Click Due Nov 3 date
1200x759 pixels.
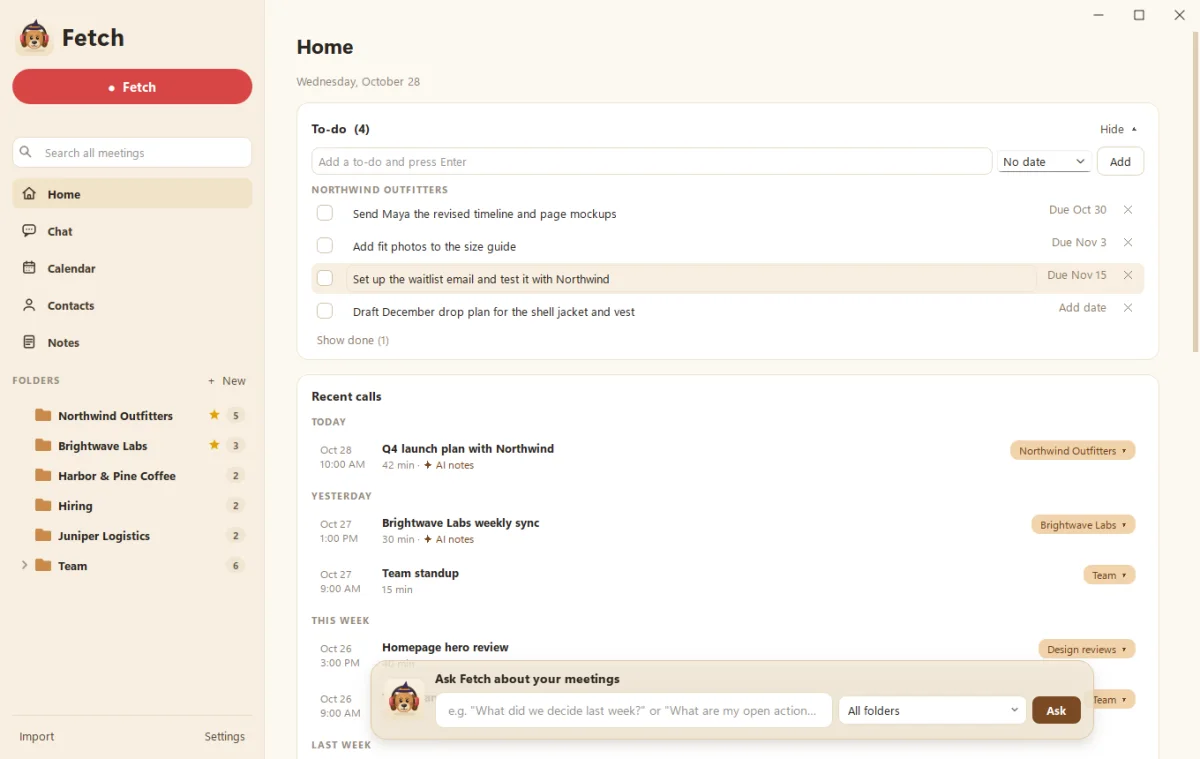[x=1079, y=243]
